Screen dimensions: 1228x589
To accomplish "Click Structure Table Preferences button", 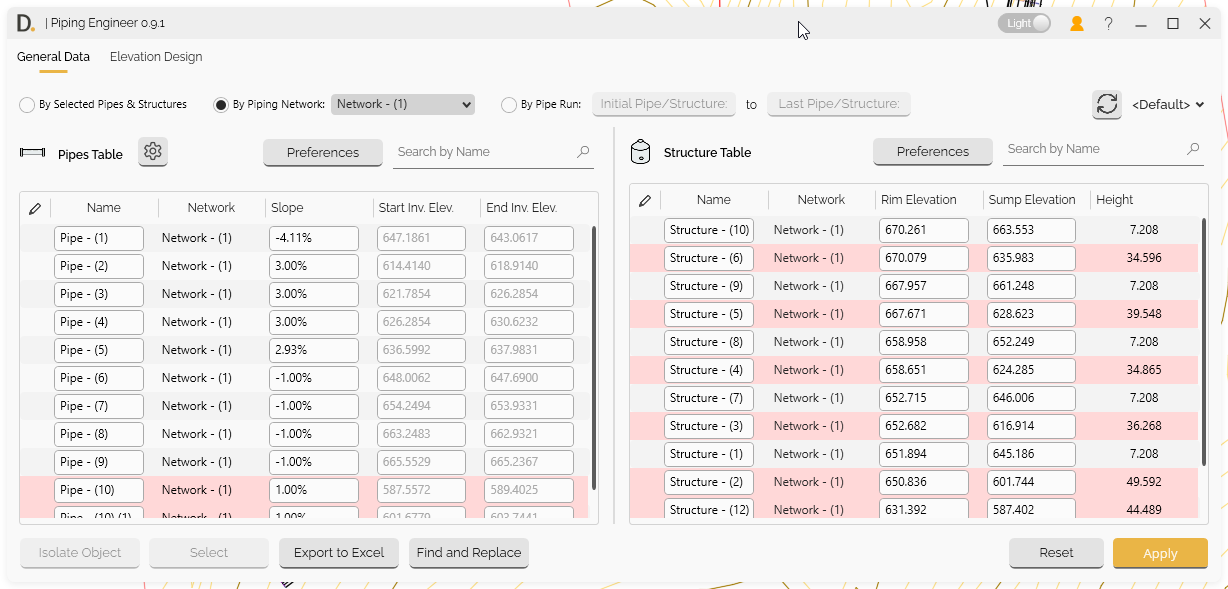I will 933,151.
